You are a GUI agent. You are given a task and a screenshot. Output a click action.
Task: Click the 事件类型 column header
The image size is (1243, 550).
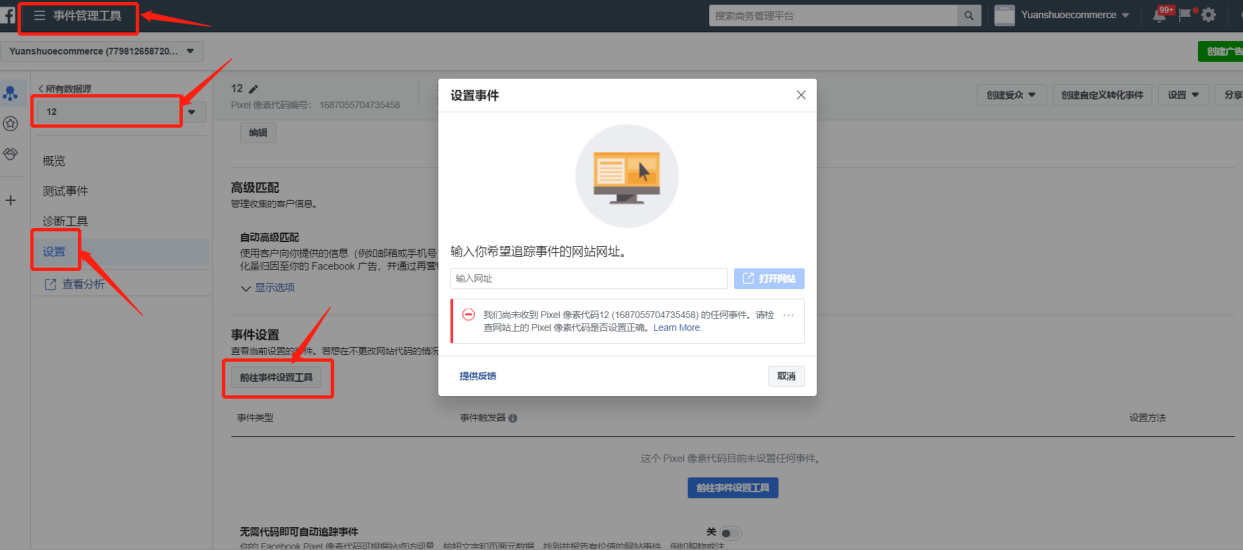click(x=255, y=417)
